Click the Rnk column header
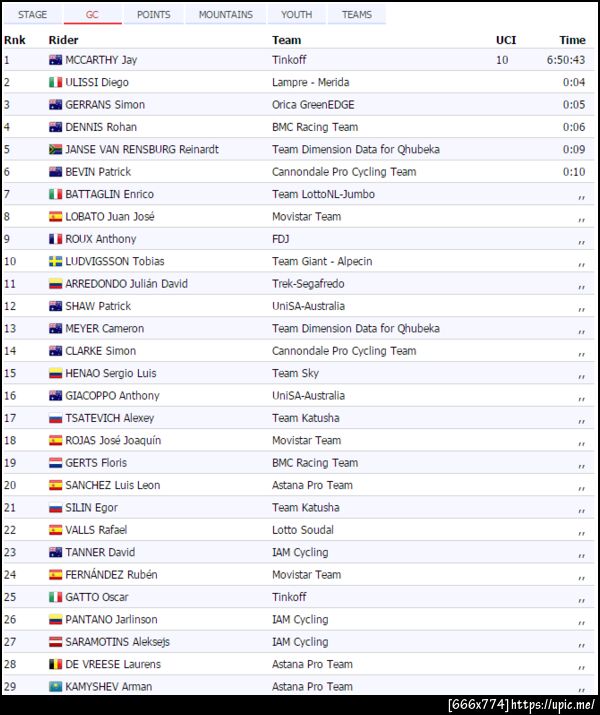The height and width of the screenshot is (715, 600). [x=15, y=40]
